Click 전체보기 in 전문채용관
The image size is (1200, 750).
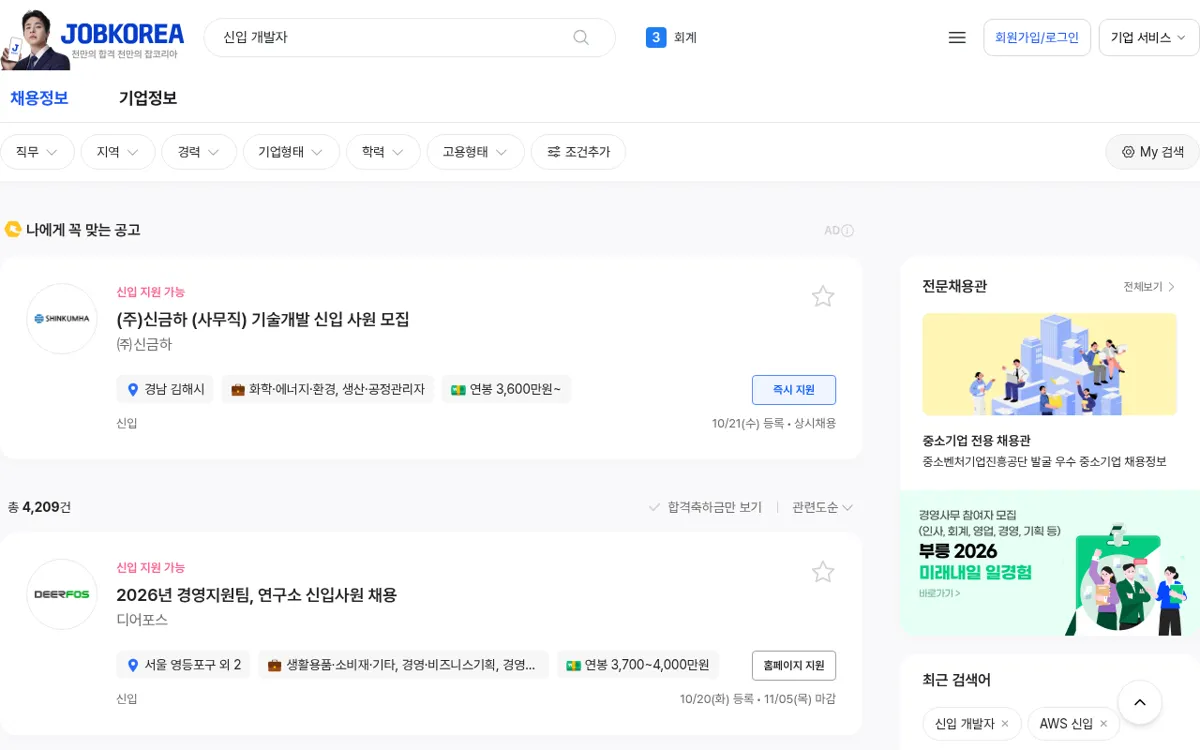coord(1149,287)
